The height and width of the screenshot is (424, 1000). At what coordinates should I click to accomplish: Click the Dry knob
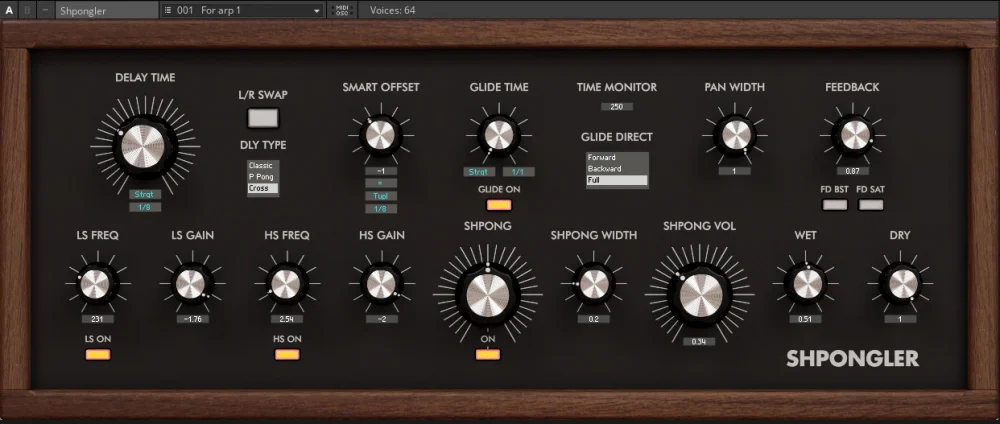(901, 283)
